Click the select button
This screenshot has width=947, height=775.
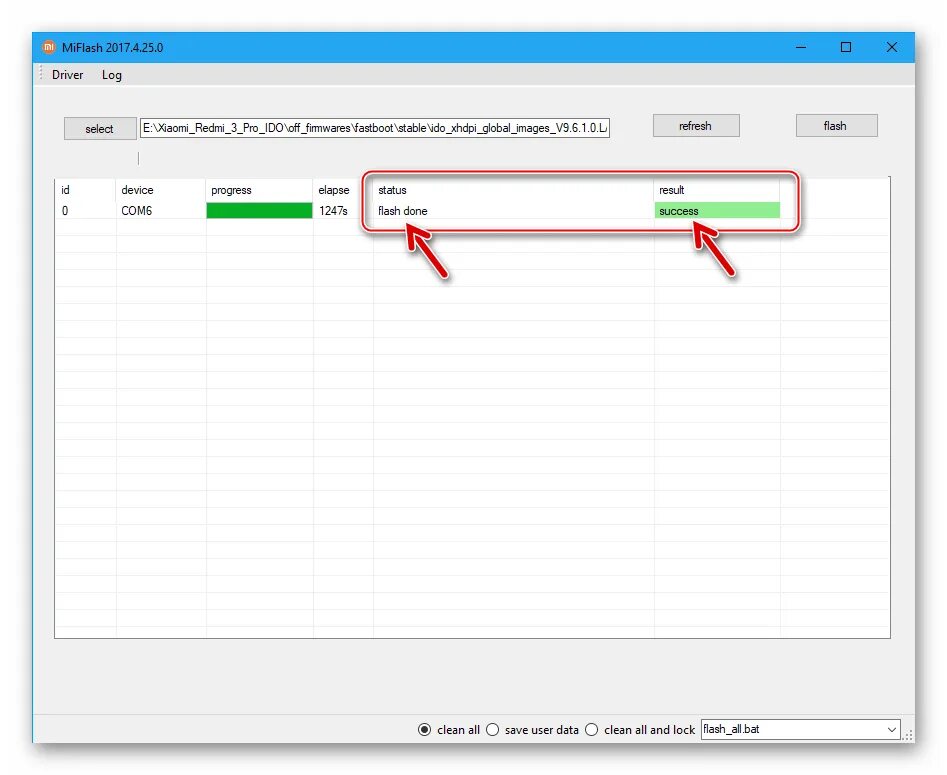click(x=100, y=129)
